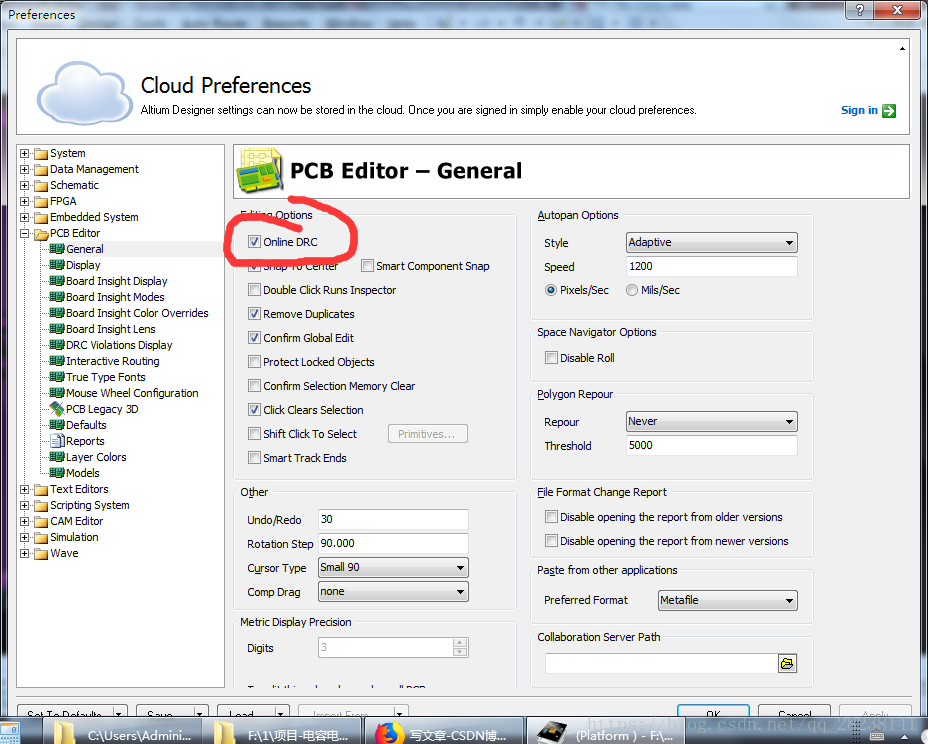
Task: Click the Sign in arrow icon
Action: pos(888,111)
